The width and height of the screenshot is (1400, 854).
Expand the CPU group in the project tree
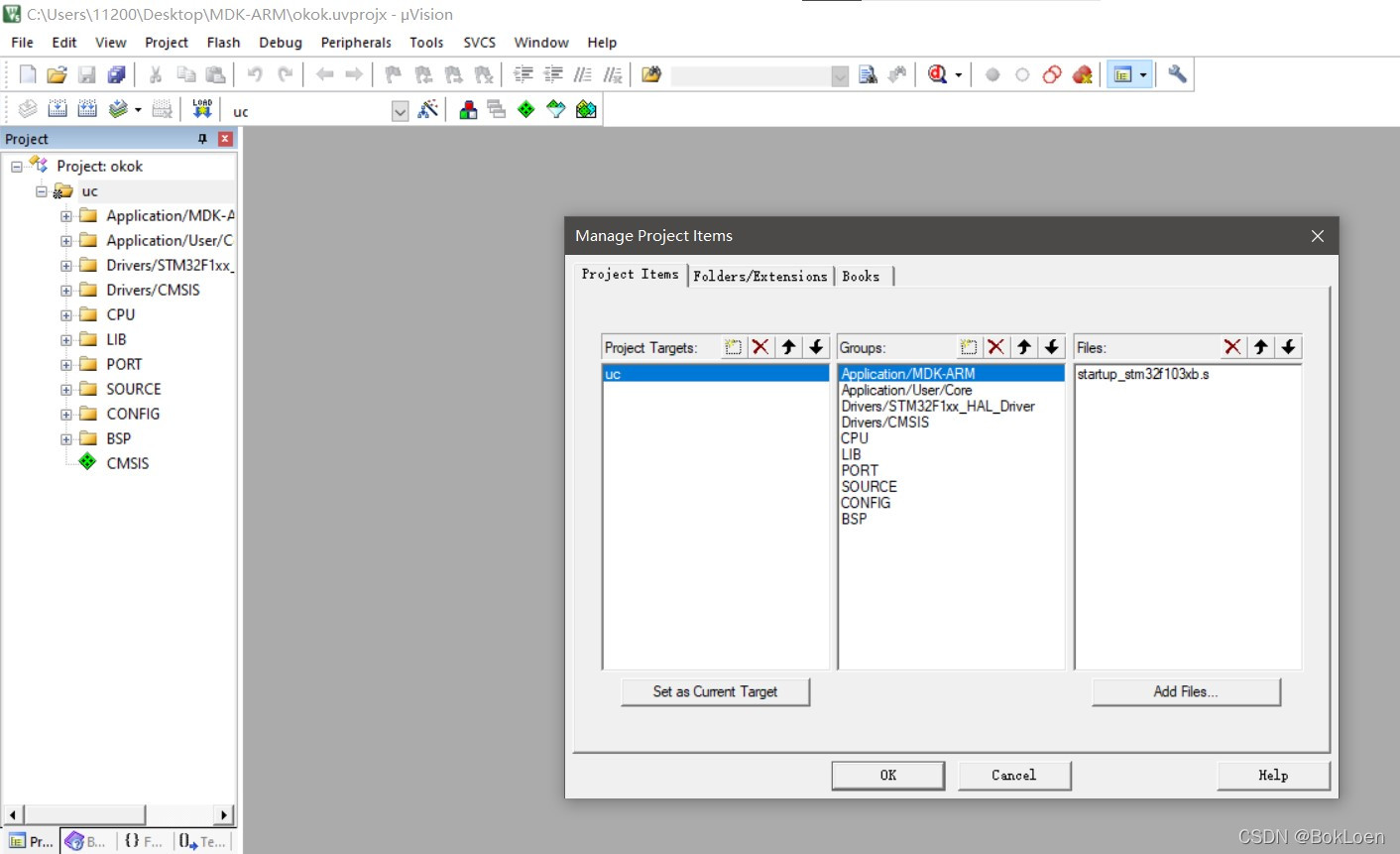coord(66,315)
